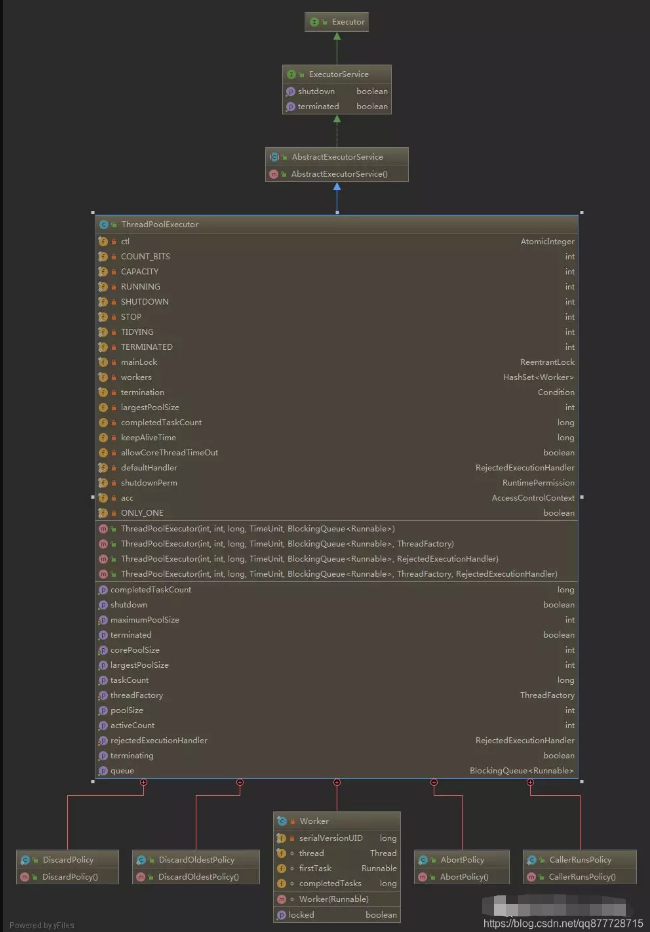Click the interface icon beside ExecutorService
The width and height of the screenshot is (650, 932).
pyautogui.click(x=291, y=74)
